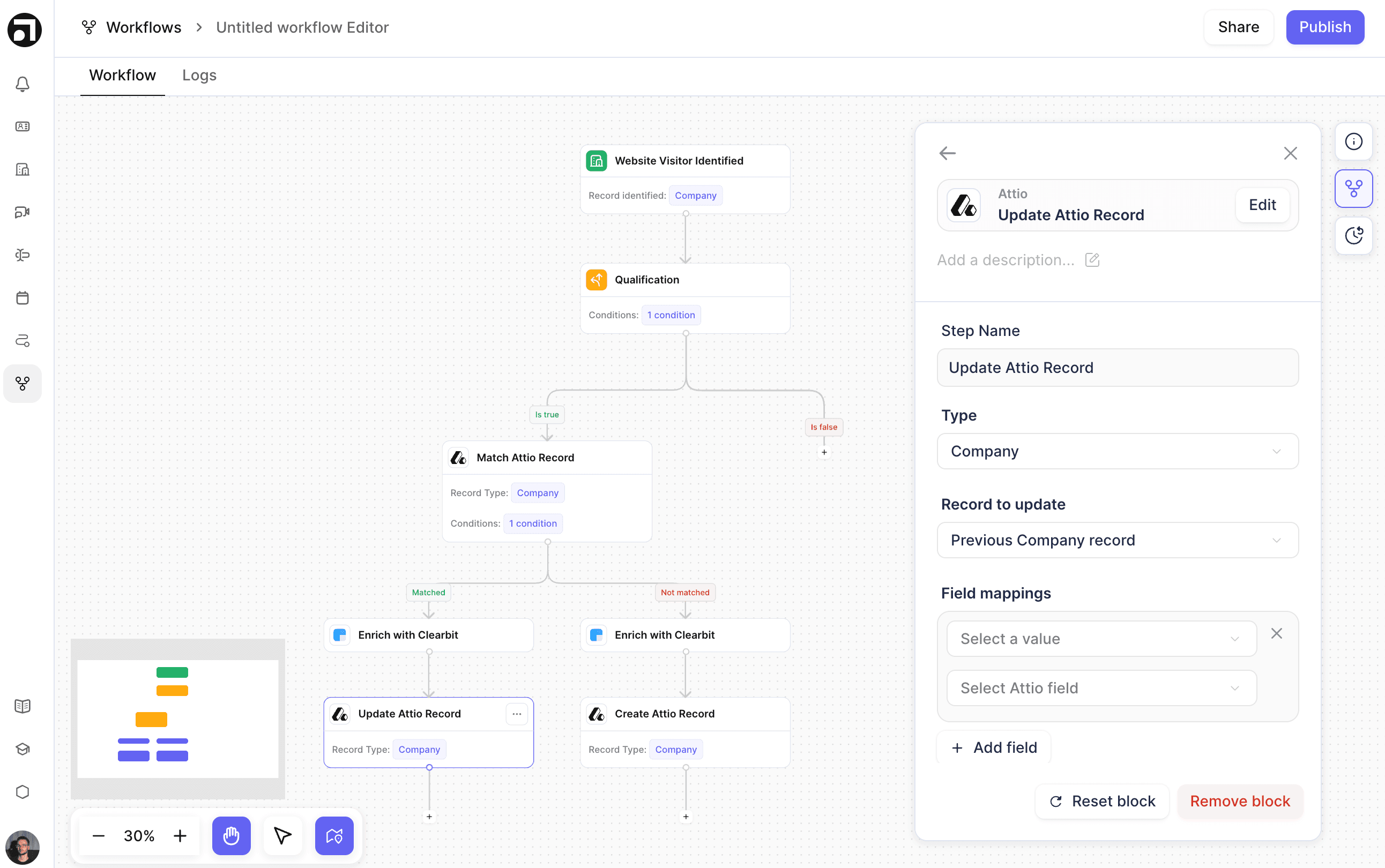Go to Workflows breadcrumb
This screenshot has width=1385, height=868.
pos(143,27)
